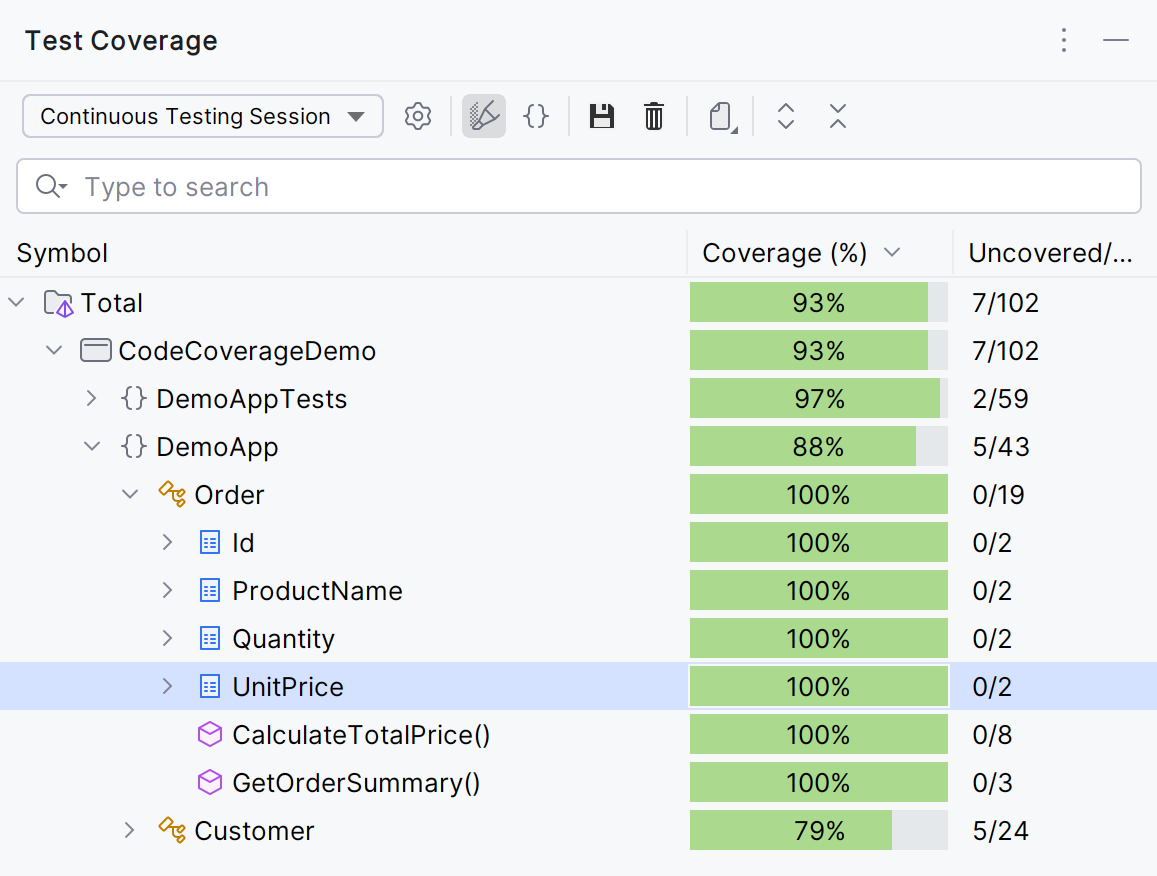Click the Customer 79% coverage bar
The width and height of the screenshot is (1157, 876).
[x=818, y=830]
